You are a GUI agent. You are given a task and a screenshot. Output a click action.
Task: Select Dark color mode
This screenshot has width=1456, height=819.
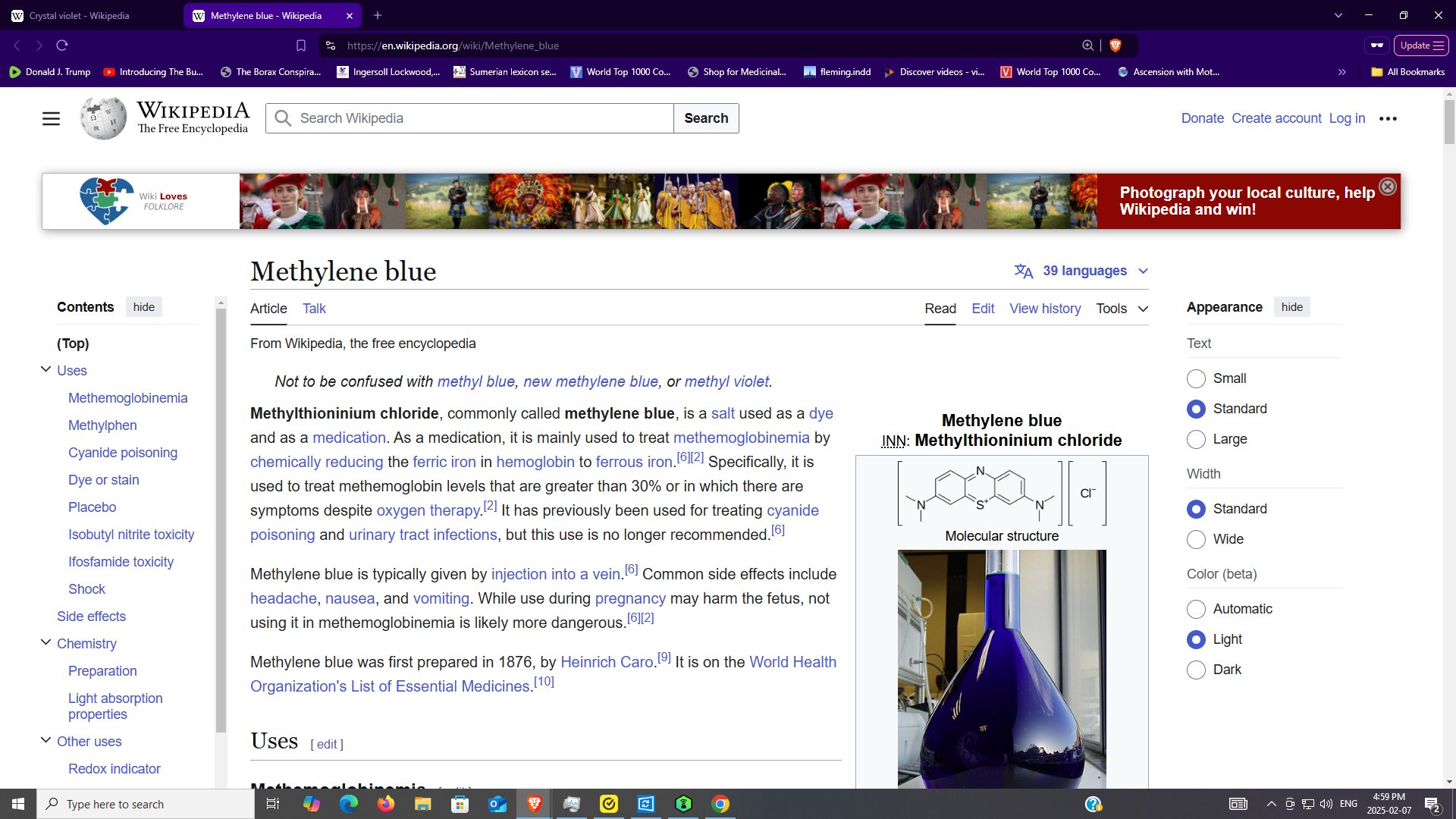point(1196,670)
